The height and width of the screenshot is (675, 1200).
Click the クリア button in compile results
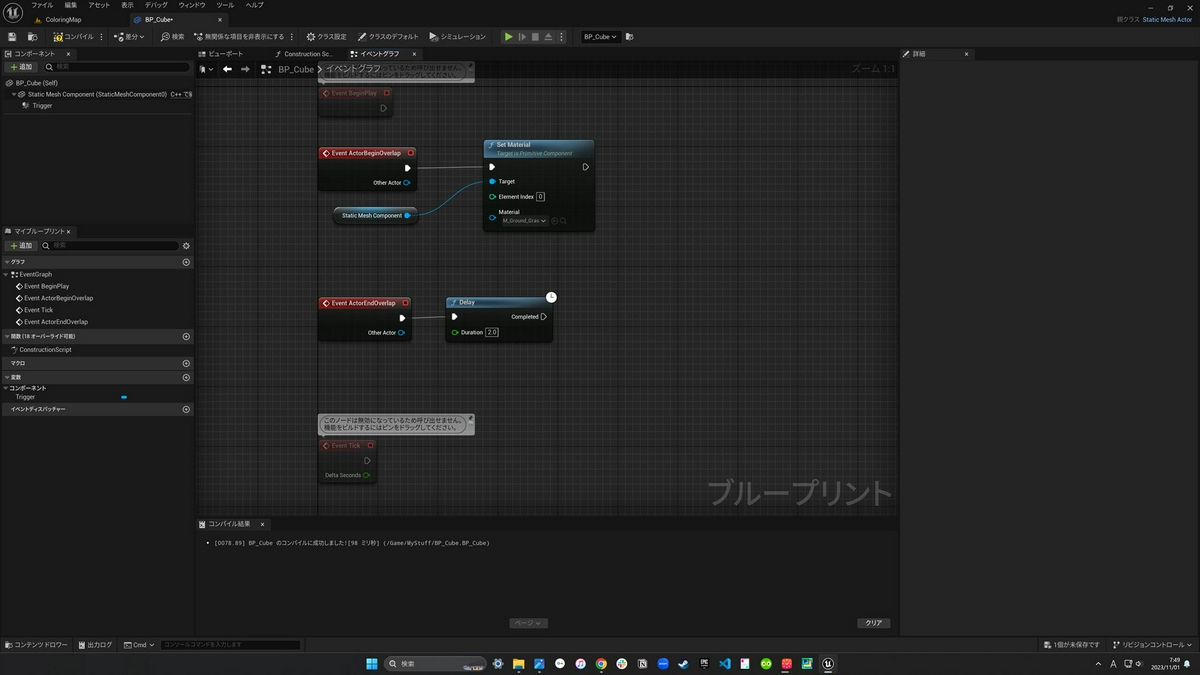click(874, 623)
